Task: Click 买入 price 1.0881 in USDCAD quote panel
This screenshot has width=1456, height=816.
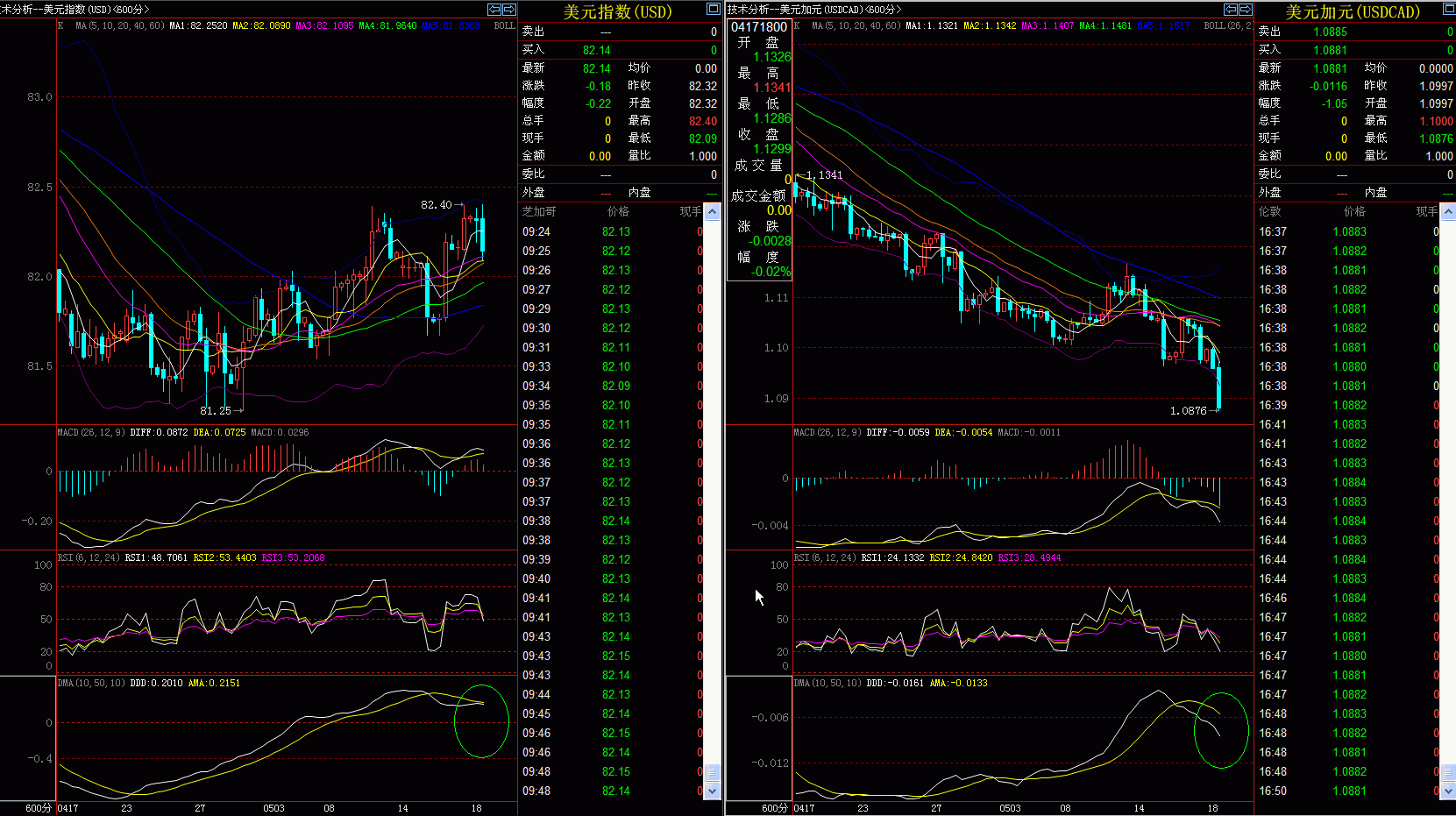Action: (1331, 50)
